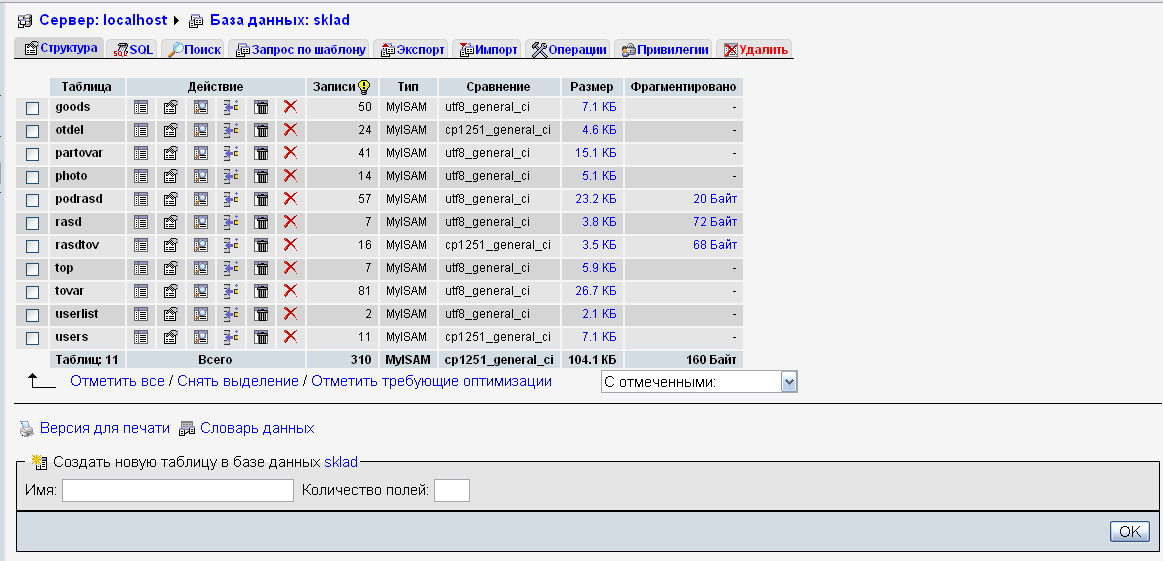Search icon in the otdel row
This screenshot has width=1163, height=561.
(x=201, y=130)
